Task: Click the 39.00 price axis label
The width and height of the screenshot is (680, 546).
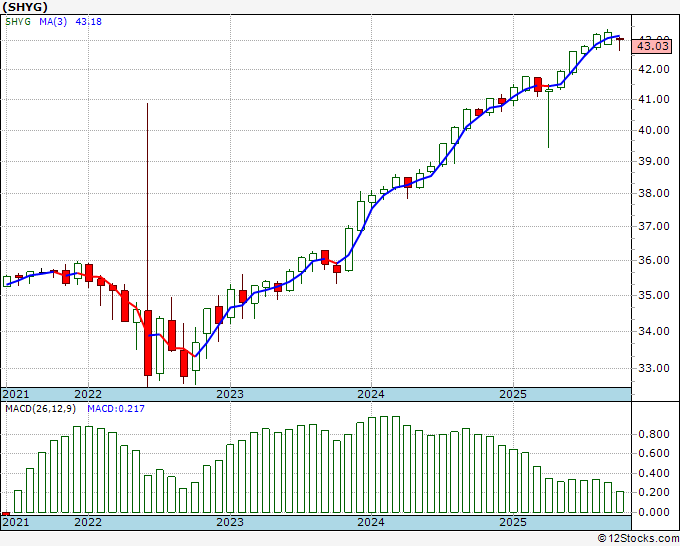Action: point(654,161)
